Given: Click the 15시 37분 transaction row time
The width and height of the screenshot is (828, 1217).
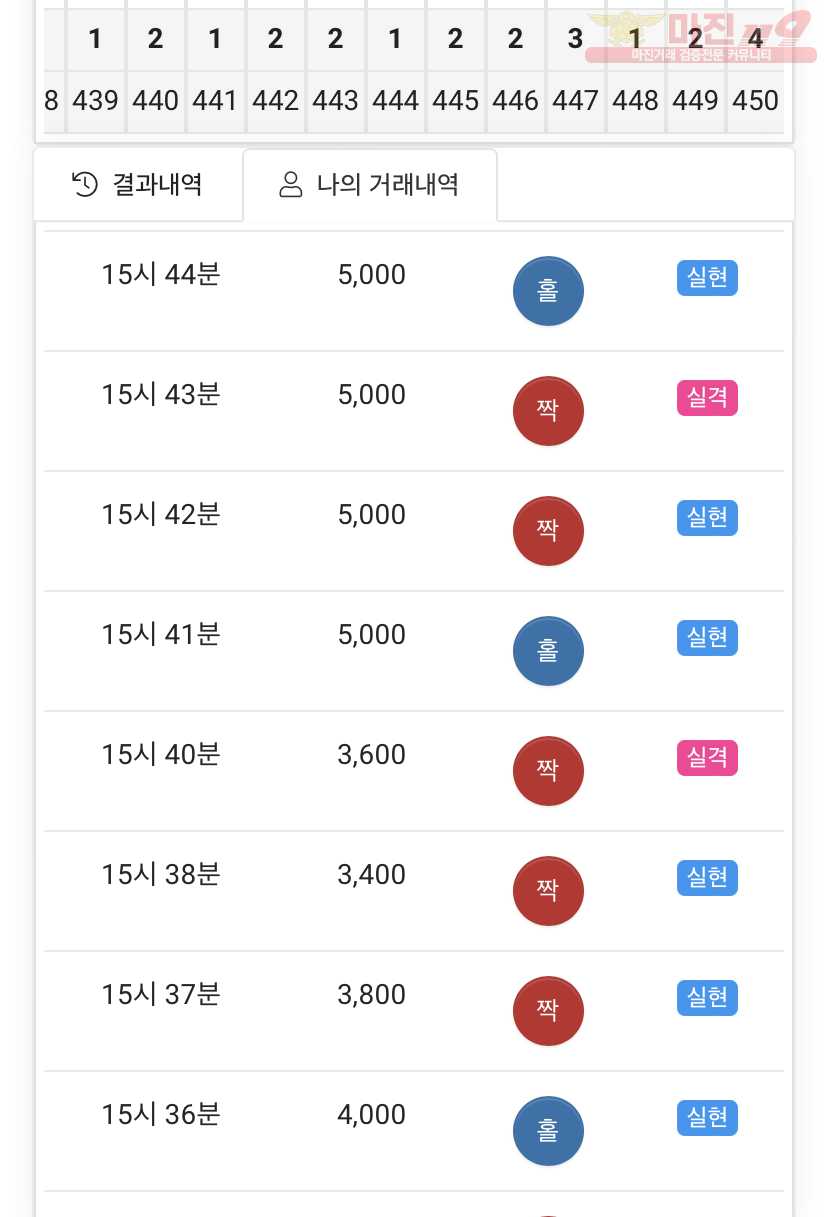Looking at the screenshot, I should [160, 995].
